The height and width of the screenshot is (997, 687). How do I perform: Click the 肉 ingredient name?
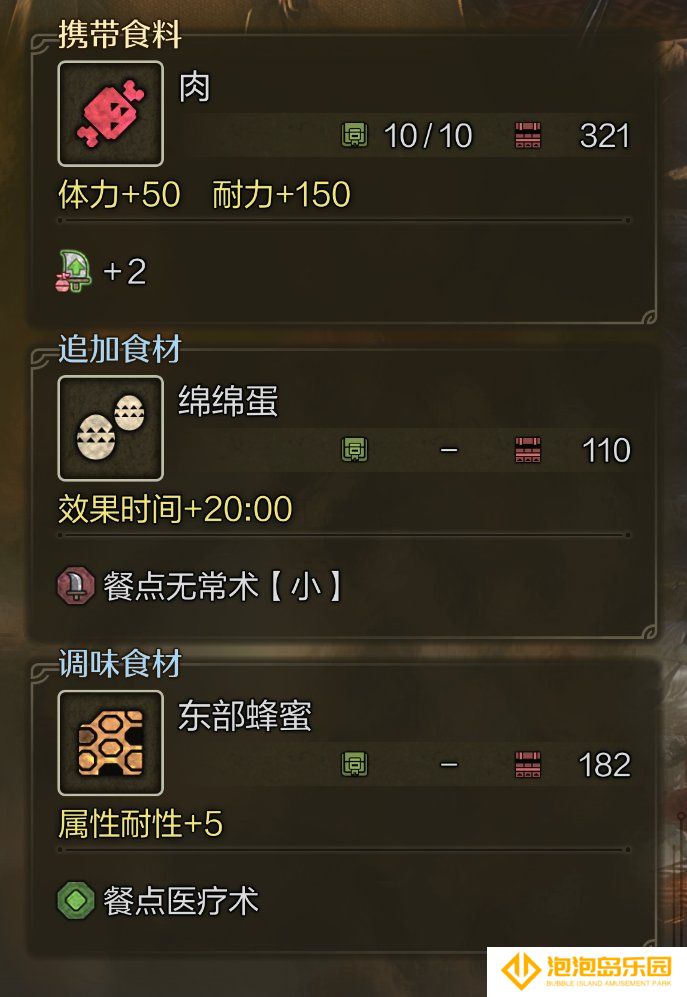(195, 87)
